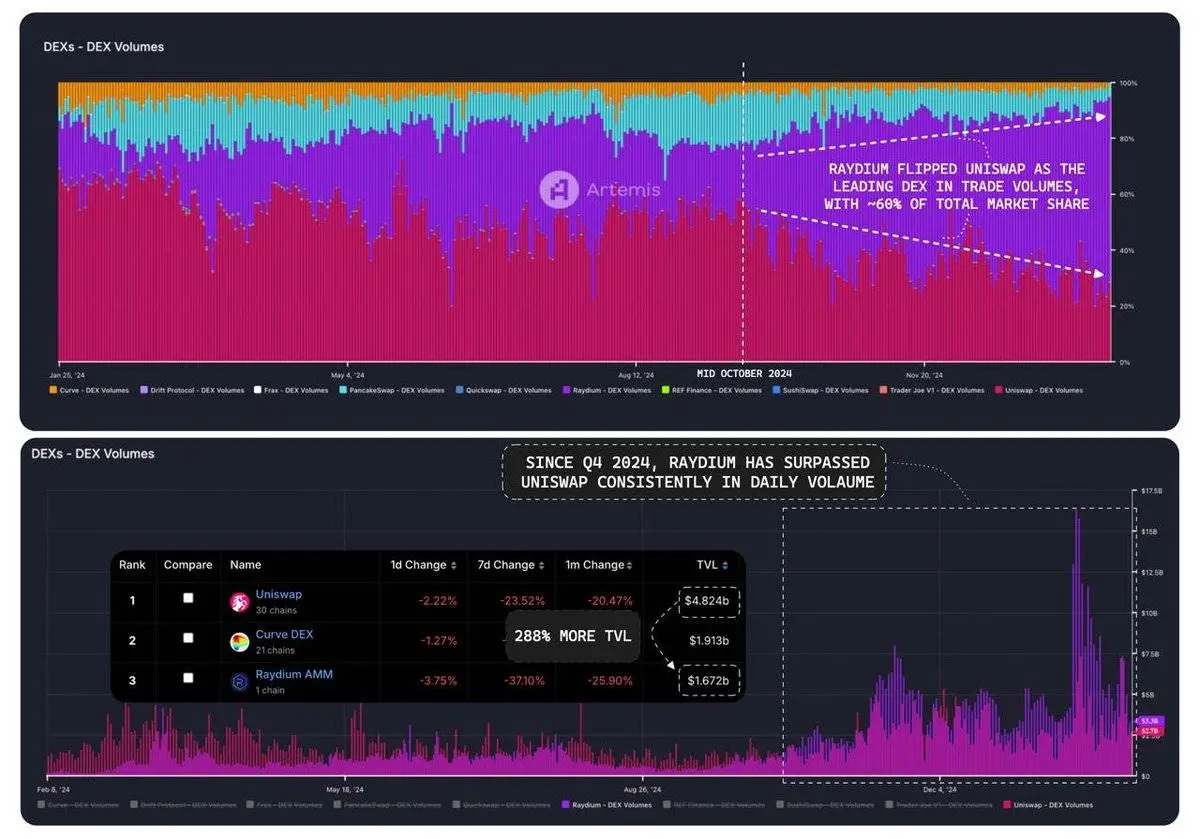Click the MID OCTOBER 2024 chart marker
This screenshot has width=1200, height=839.
coord(744,373)
